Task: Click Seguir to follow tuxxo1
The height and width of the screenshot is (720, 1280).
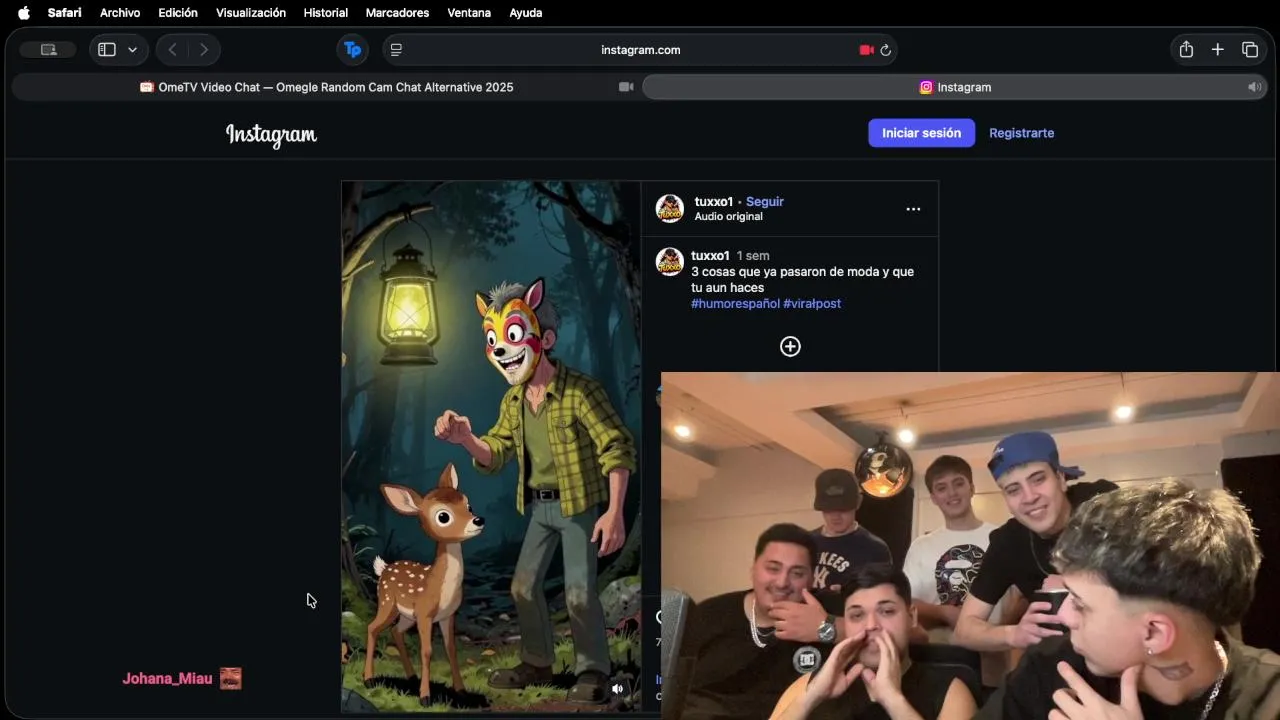Action: [765, 201]
